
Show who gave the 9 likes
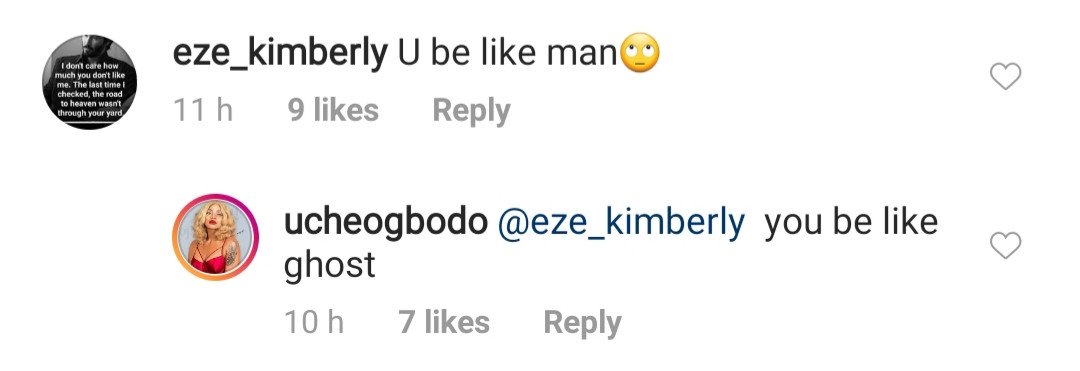pyautogui.click(x=333, y=110)
